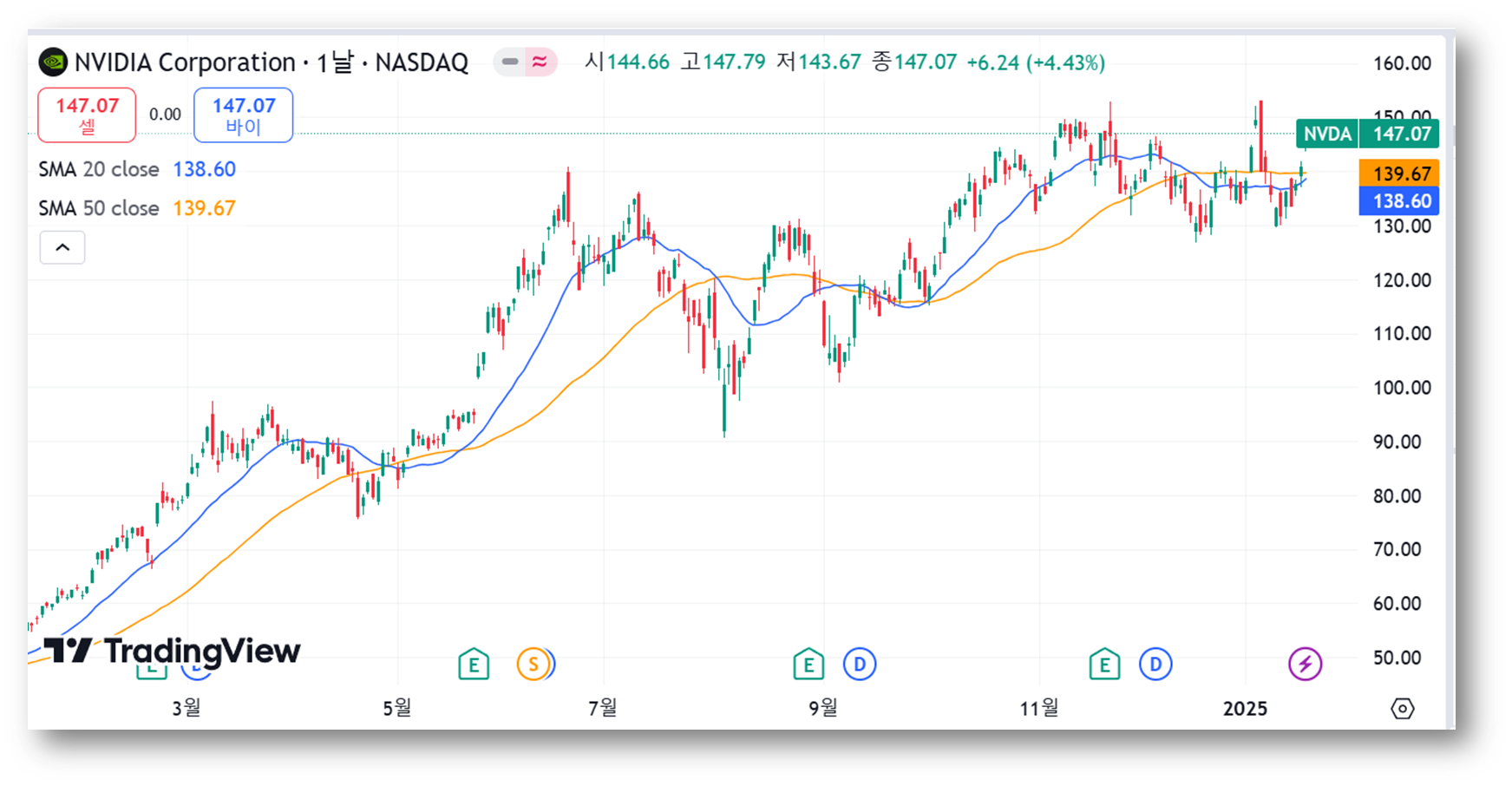Click the NVIDIA logo icon beside the symbol name
The height and width of the screenshot is (786, 1512).
tap(53, 62)
